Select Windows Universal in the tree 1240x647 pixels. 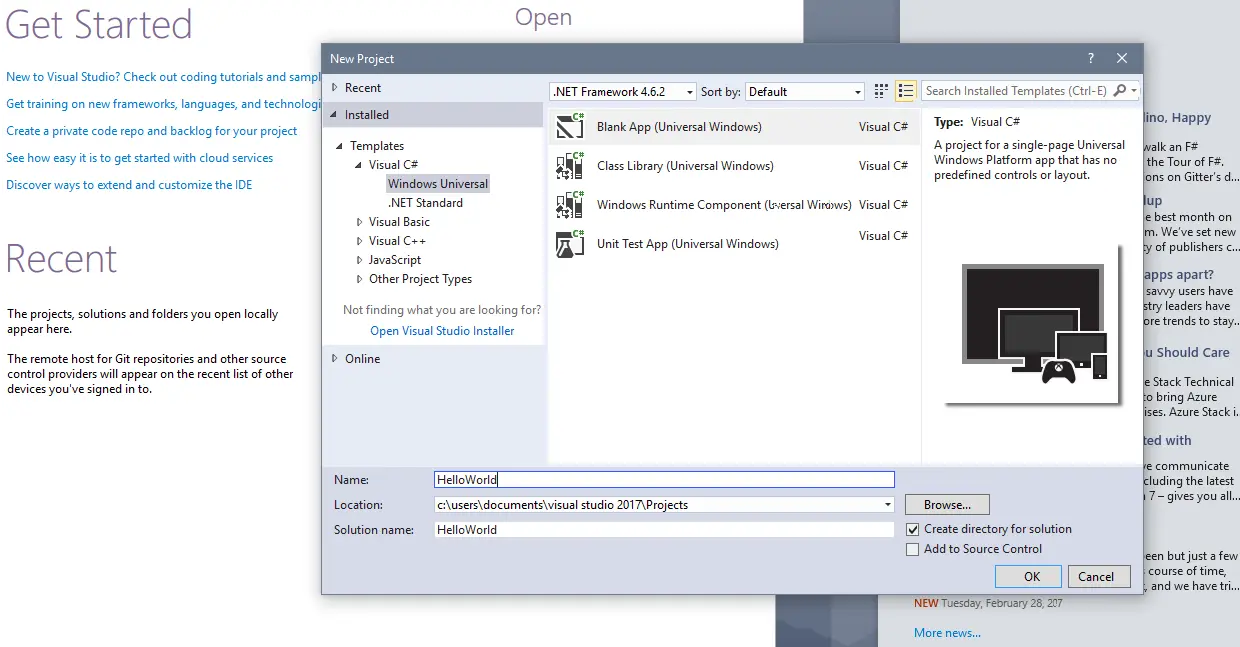[438, 184]
